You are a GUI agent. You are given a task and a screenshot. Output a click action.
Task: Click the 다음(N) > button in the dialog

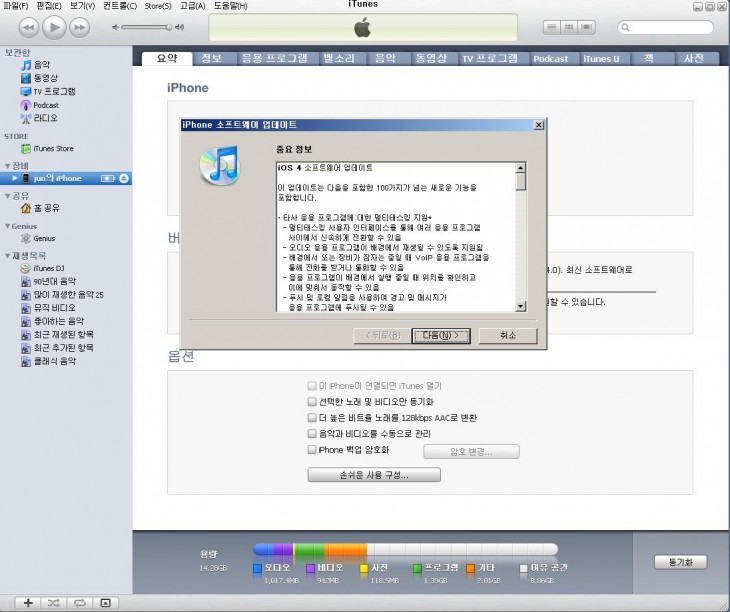(x=441, y=335)
